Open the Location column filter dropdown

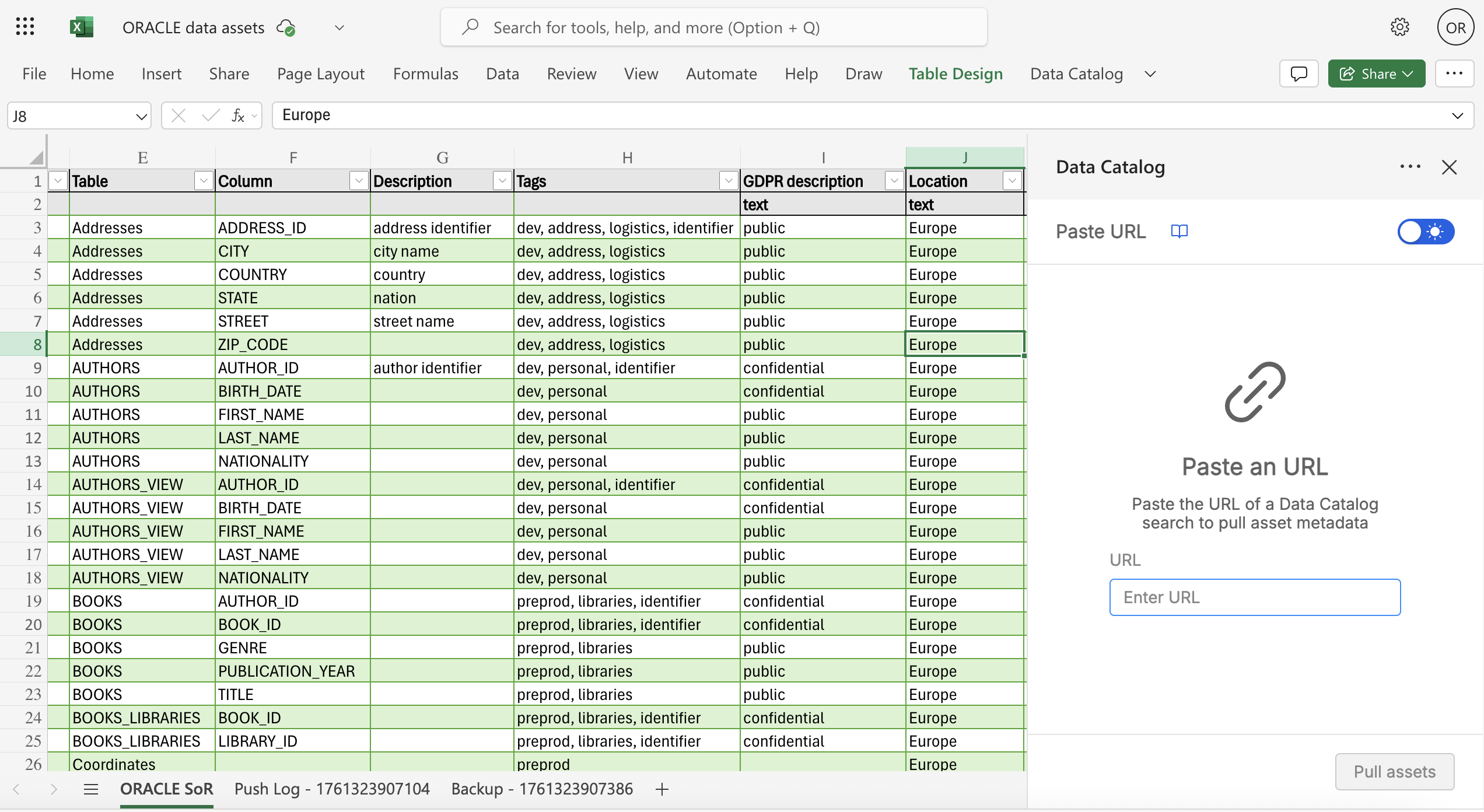tap(1012, 181)
